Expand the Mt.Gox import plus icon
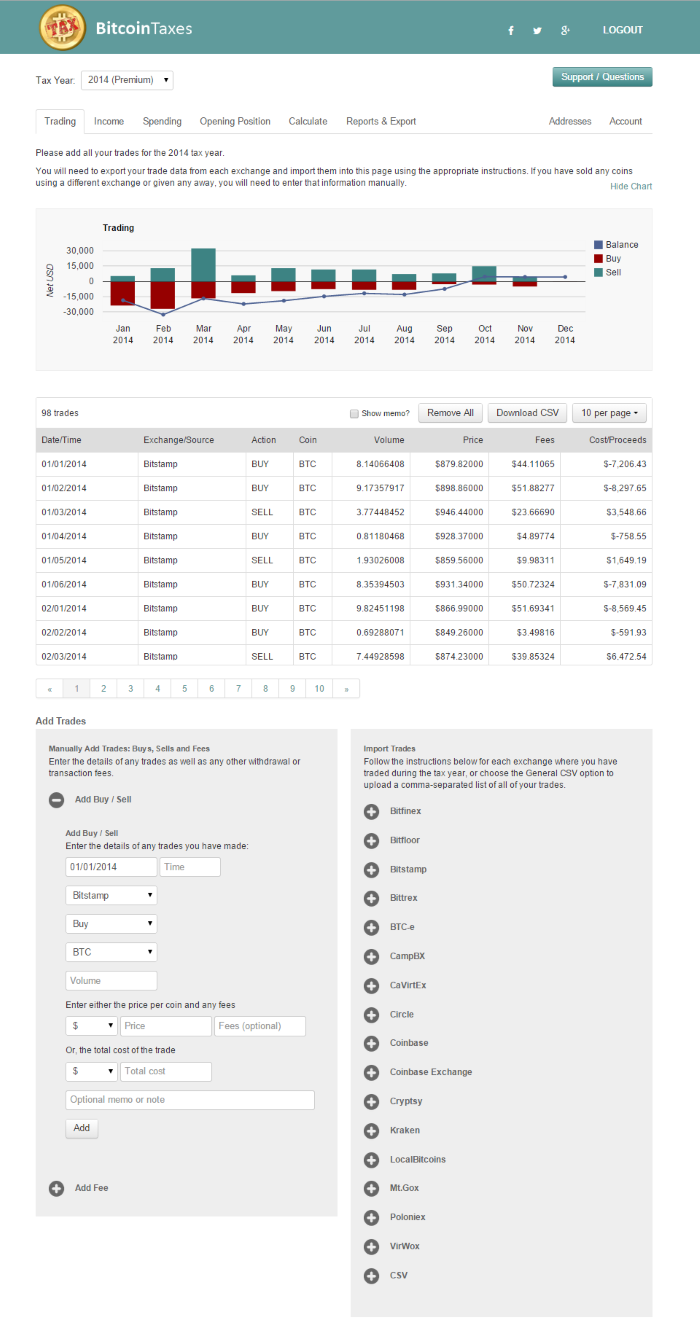 coord(372,1188)
